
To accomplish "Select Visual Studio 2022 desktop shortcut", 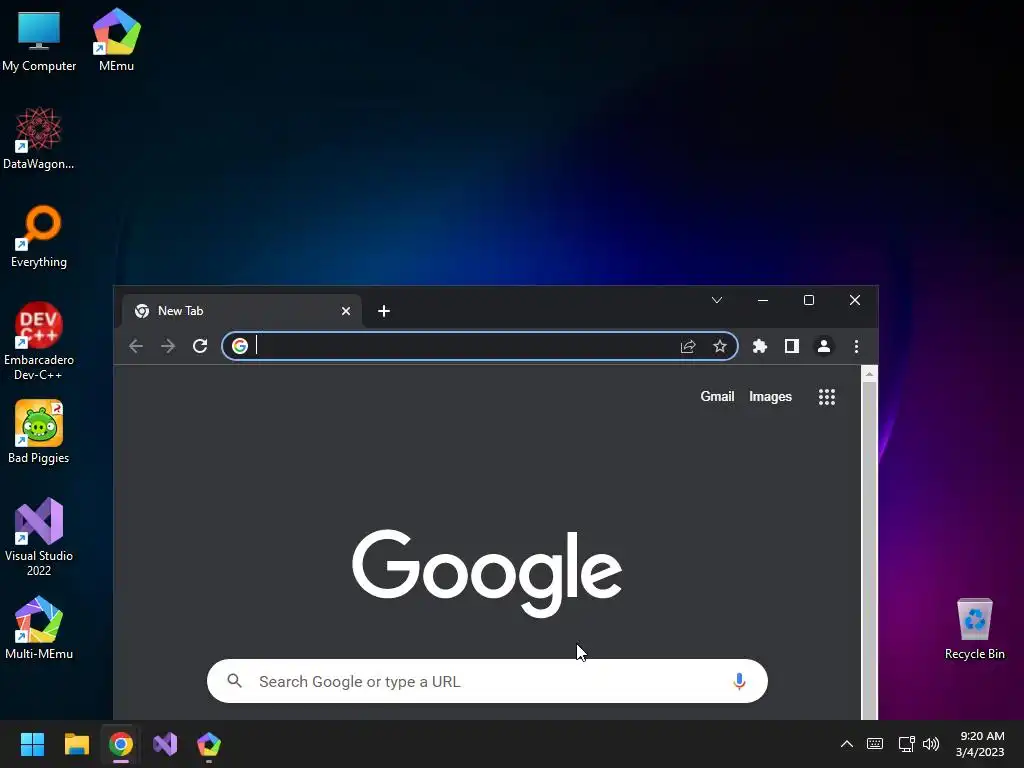I will [39, 537].
